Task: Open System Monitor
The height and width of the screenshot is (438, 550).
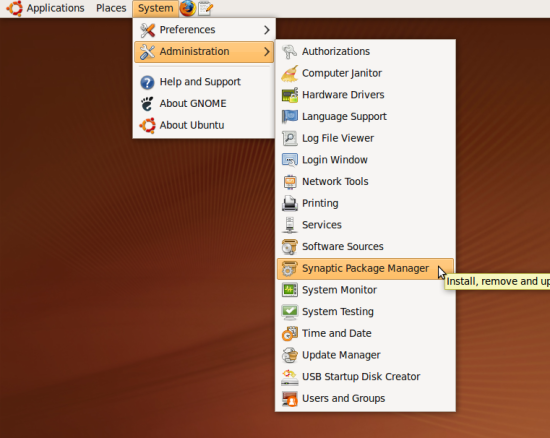Action: [x=365, y=290]
